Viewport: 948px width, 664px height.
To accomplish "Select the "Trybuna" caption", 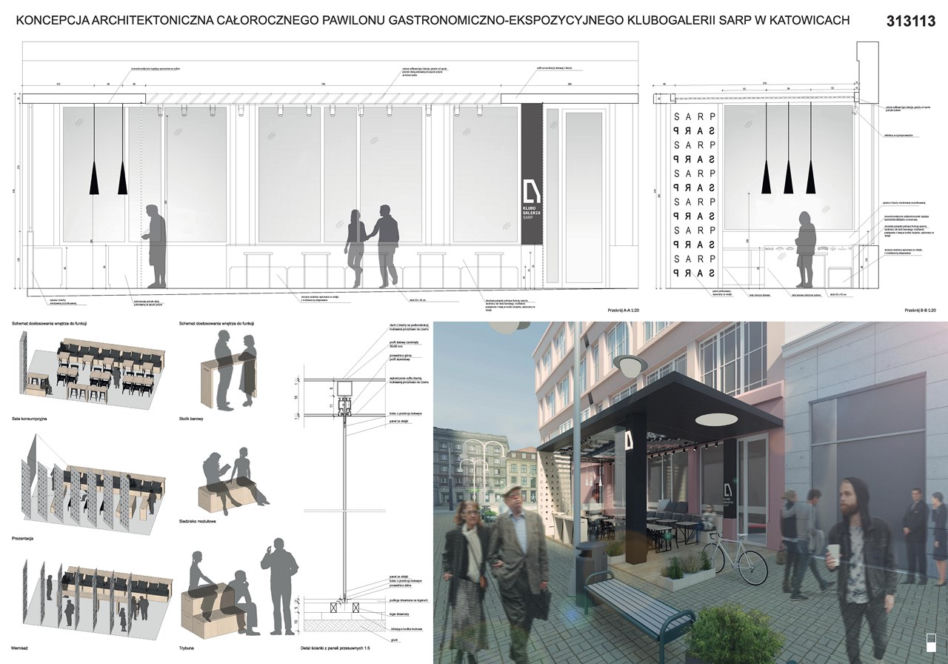I will [x=187, y=648].
